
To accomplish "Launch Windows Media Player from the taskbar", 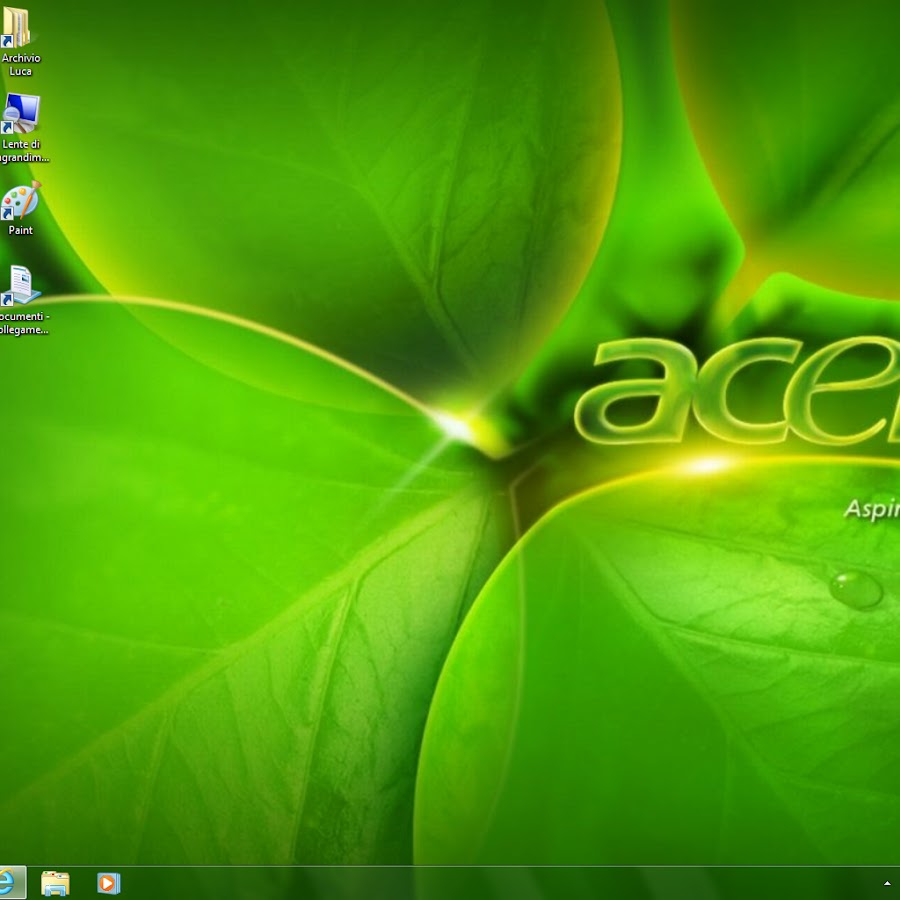I will 108,883.
